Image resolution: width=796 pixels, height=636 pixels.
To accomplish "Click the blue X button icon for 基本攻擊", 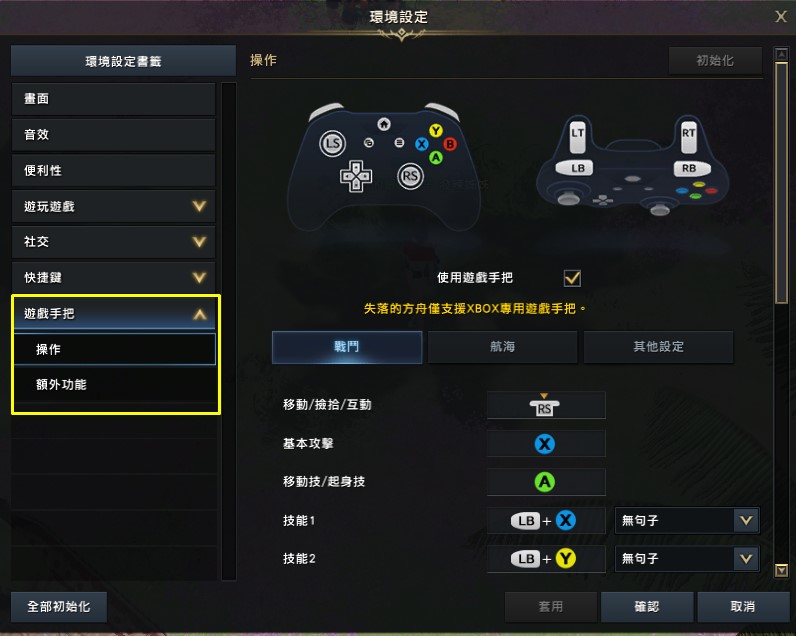I will (x=545, y=444).
